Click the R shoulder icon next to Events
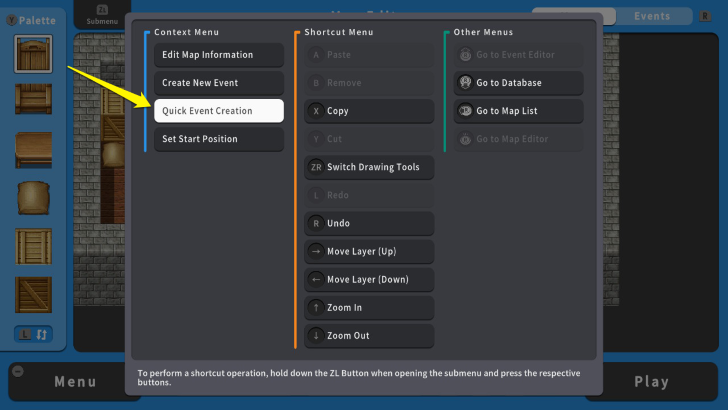The height and width of the screenshot is (410, 728). pyautogui.click(x=705, y=16)
